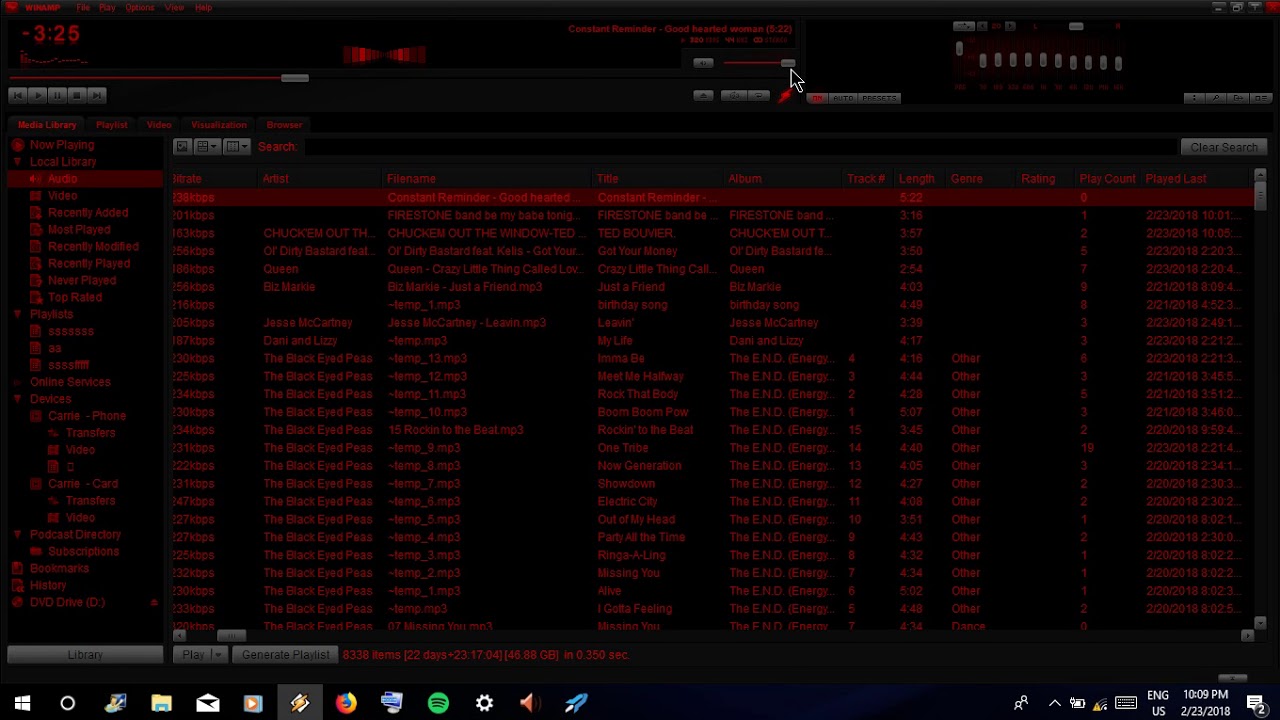Open the 'sssssss' playlist

[71, 332]
